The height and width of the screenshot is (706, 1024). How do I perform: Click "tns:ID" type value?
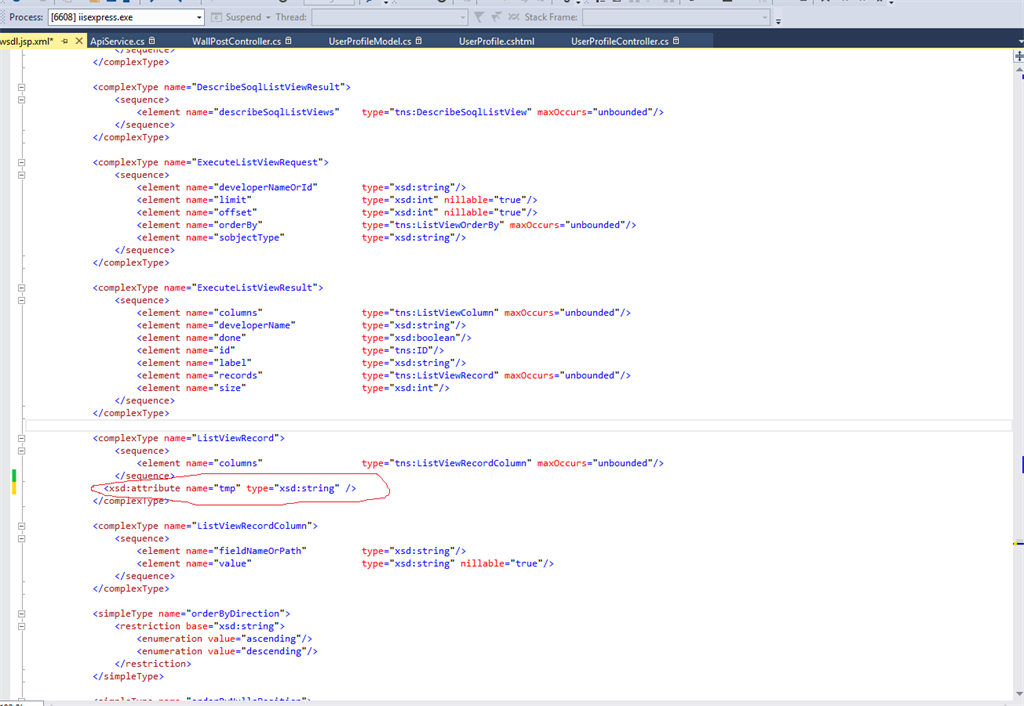tap(411, 351)
